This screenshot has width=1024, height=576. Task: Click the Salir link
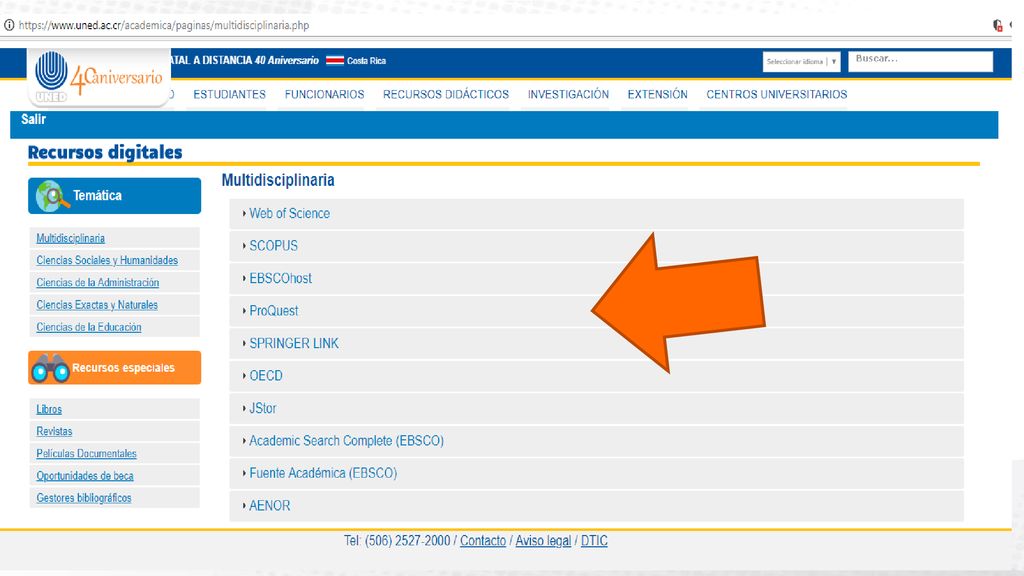pos(33,120)
